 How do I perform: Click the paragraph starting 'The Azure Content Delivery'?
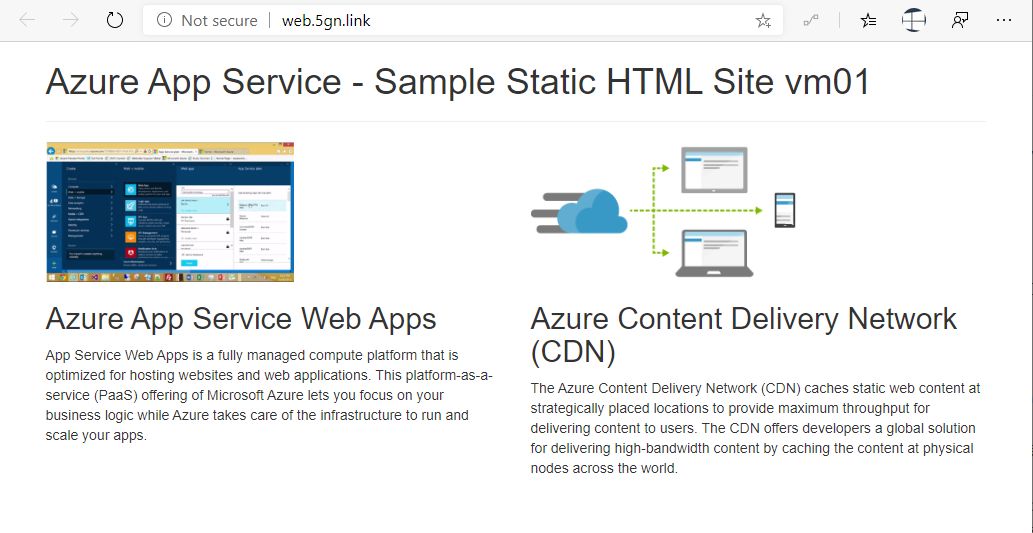[x=756, y=428]
